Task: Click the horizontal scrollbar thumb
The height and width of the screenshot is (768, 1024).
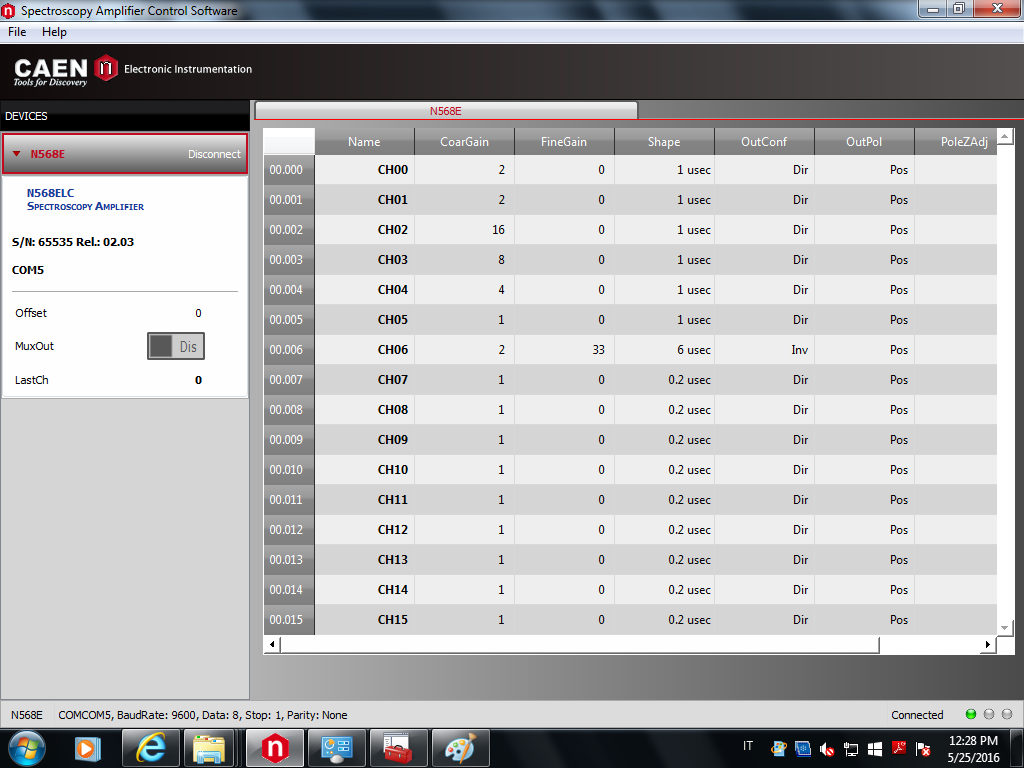Action: tap(580, 645)
